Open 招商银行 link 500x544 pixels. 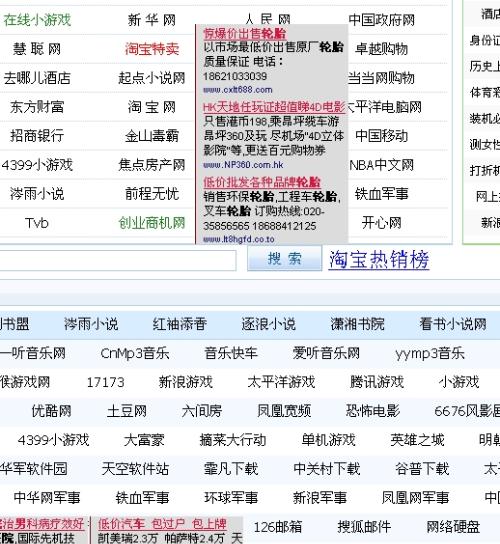click(37, 136)
